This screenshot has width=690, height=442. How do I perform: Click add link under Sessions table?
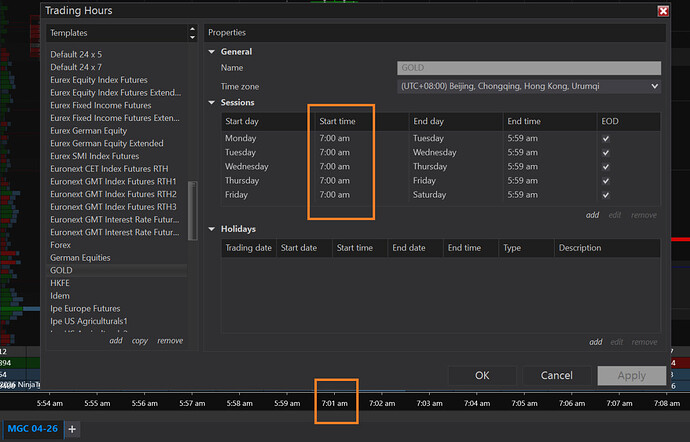[x=593, y=215]
